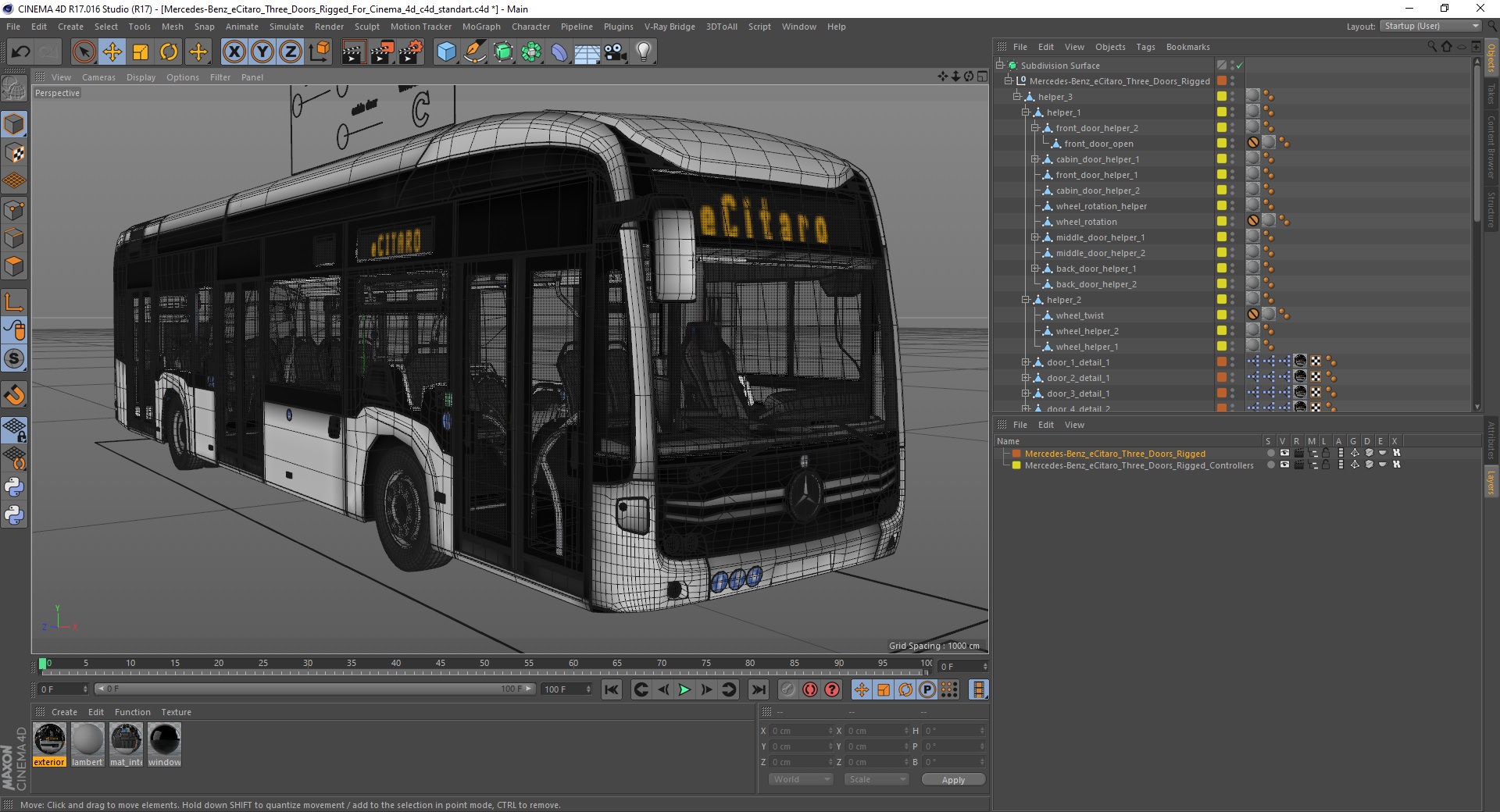Click the upper Python script icon in sidebar
Image resolution: width=1500 pixels, height=812 pixels.
click(x=14, y=487)
